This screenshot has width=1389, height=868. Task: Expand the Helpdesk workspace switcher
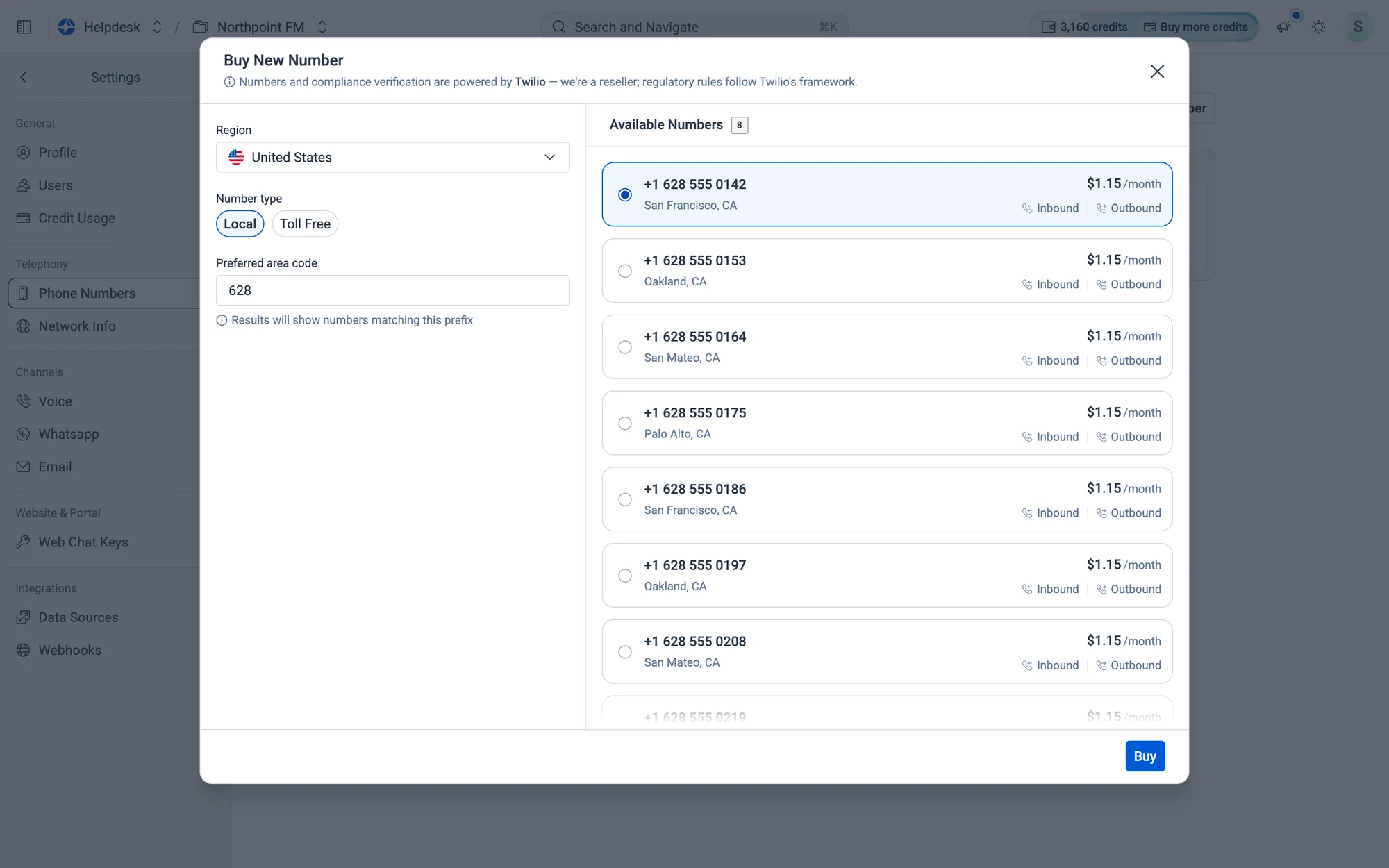coord(157,27)
